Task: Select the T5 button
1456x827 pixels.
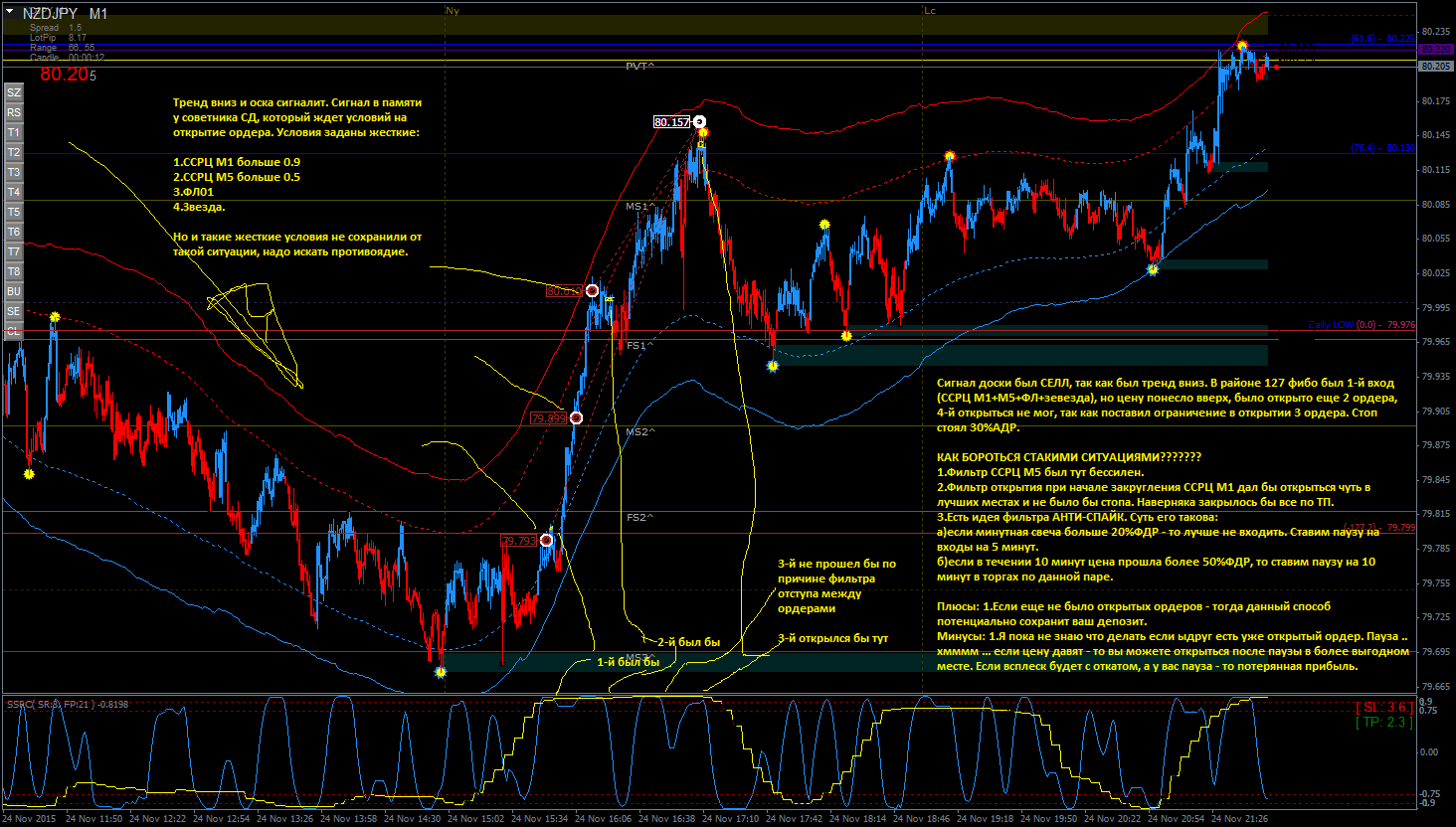Action: (x=14, y=212)
